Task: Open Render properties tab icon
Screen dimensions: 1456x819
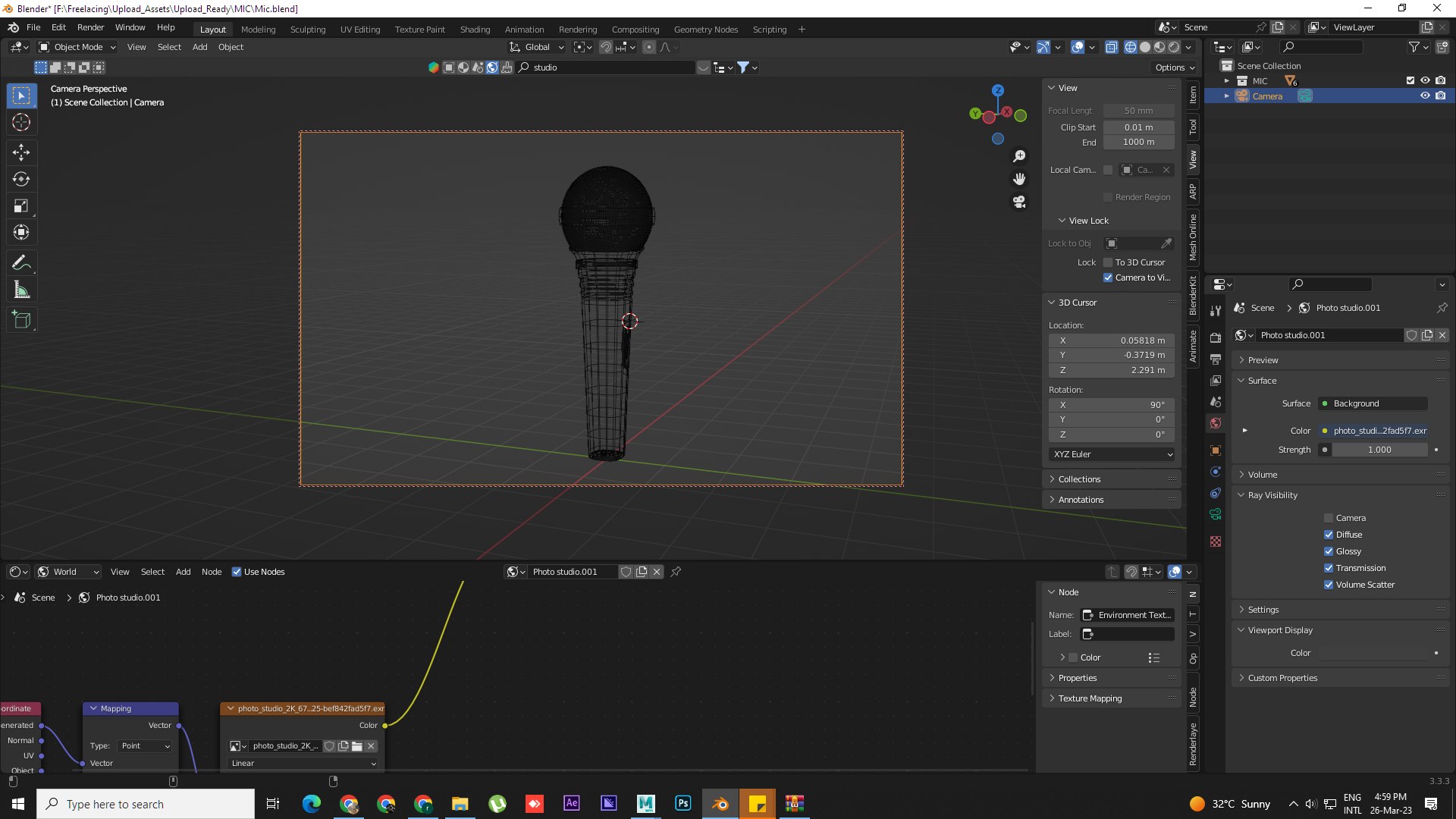Action: click(1216, 337)
